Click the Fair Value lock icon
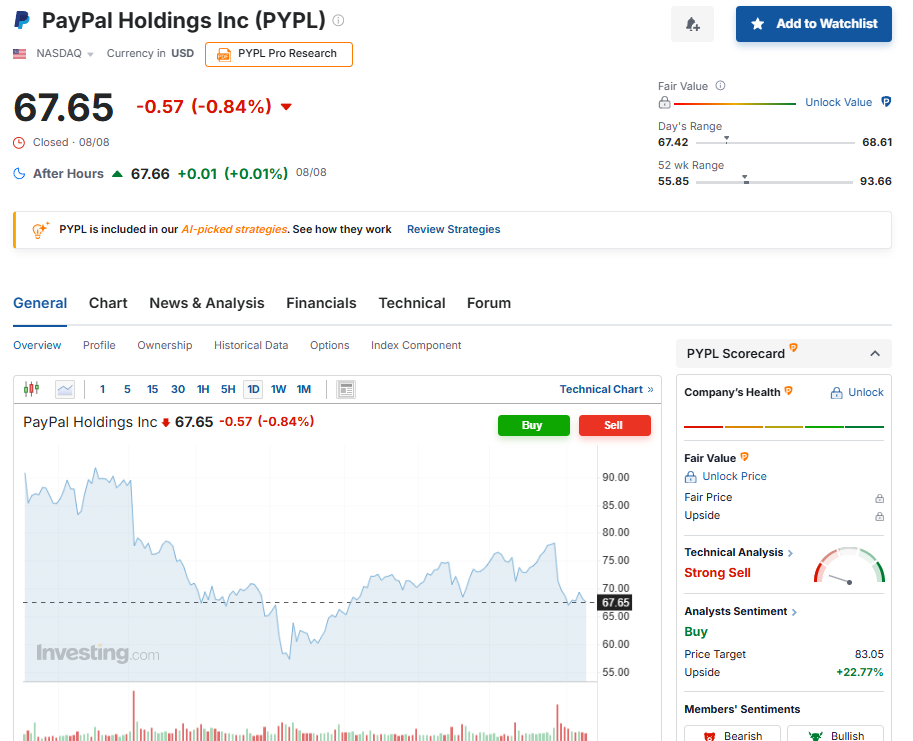913x741 pixels. point(664,102)
